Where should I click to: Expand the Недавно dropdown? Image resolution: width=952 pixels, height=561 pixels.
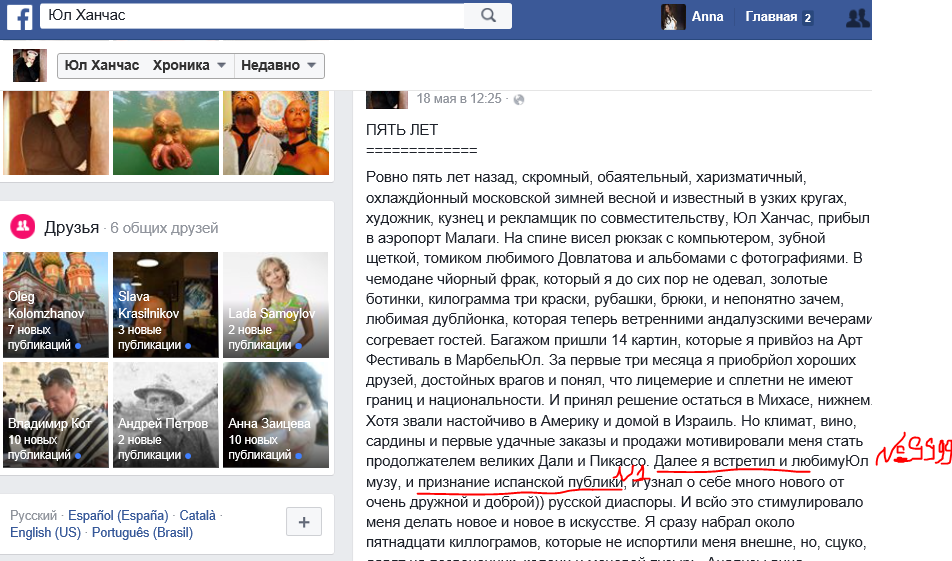point(279,65)
